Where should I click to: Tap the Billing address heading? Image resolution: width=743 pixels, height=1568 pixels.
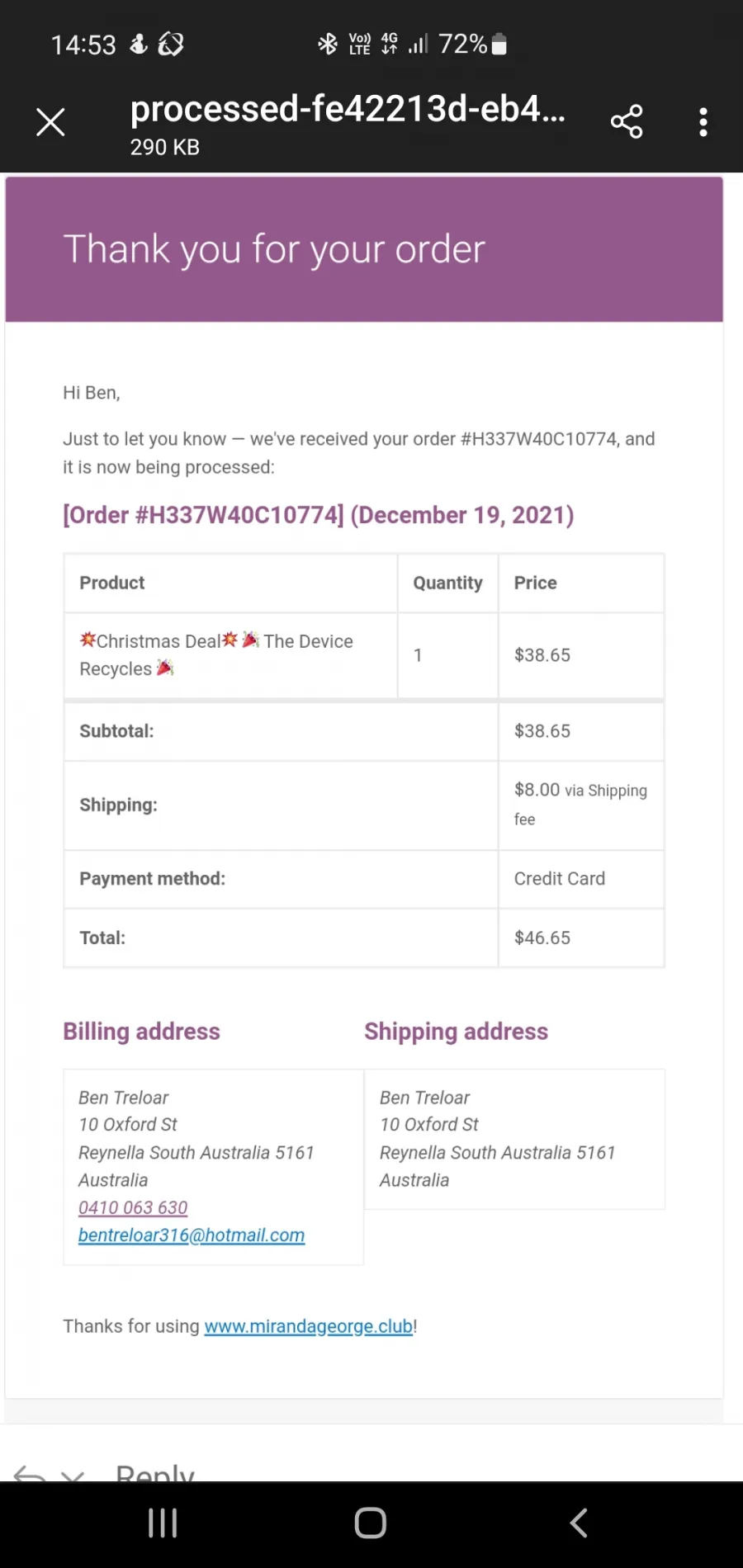tap(142, 1032)
